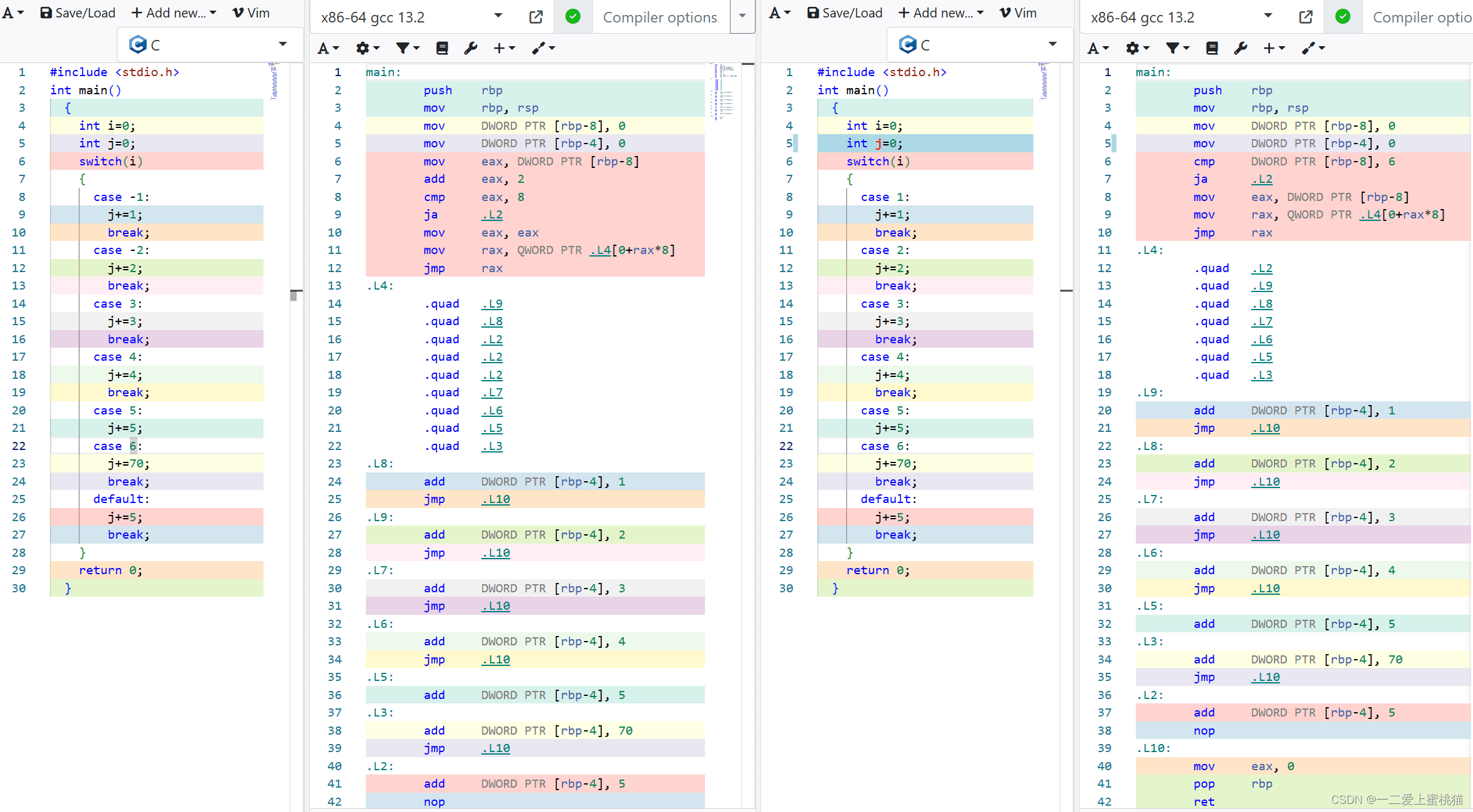Pop out right compiler selector
Screen dimensions: 1473x812
click(x=1306, y=17)
